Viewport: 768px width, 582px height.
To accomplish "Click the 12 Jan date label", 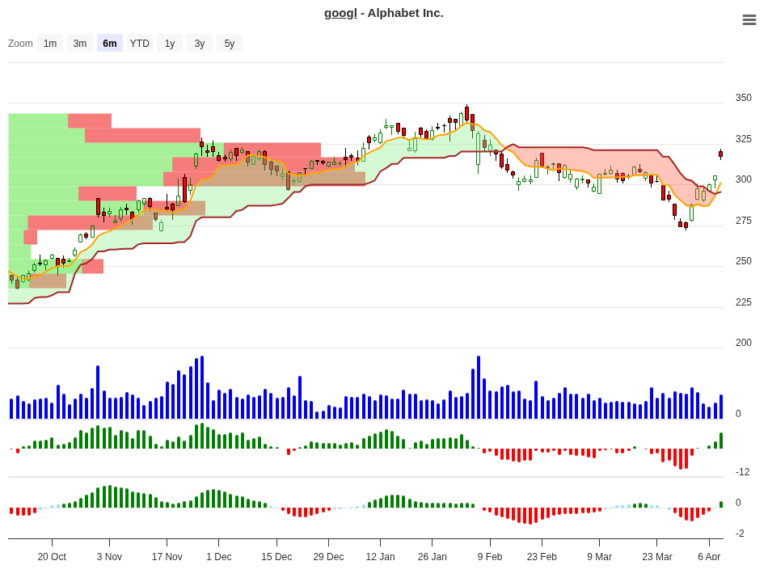I will coord(380,557).
